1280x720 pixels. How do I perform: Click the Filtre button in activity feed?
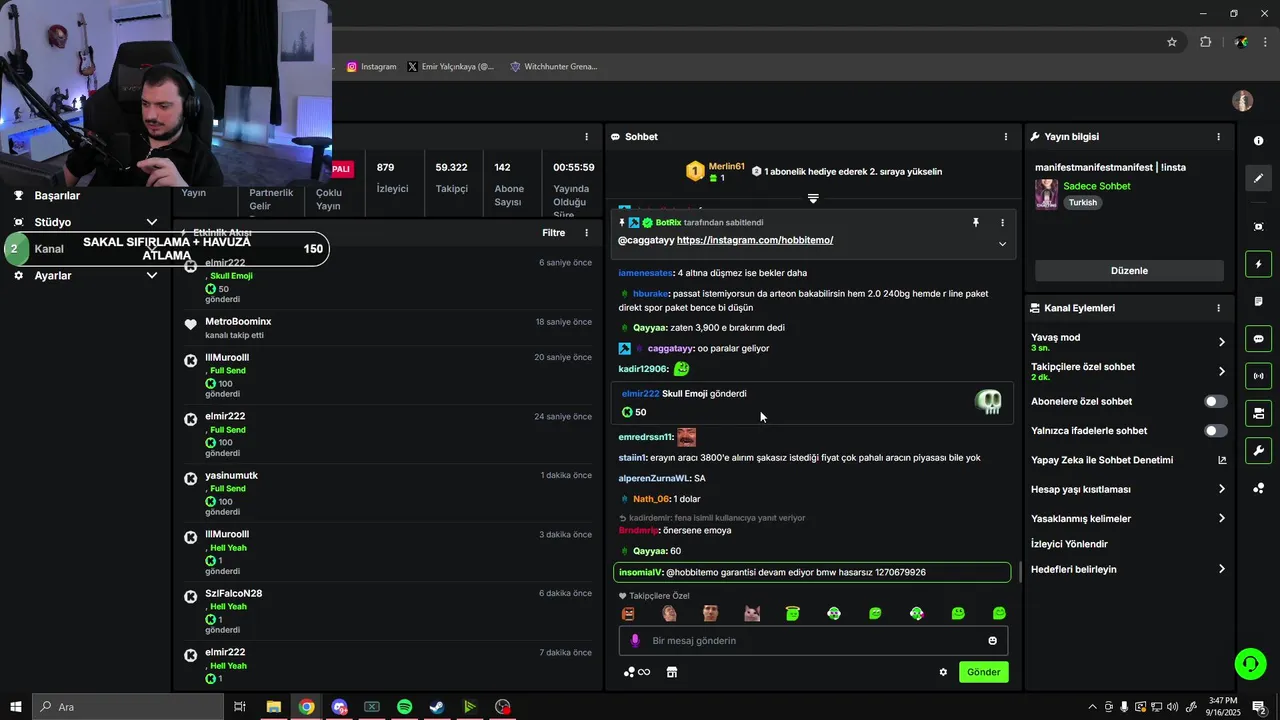553,233
